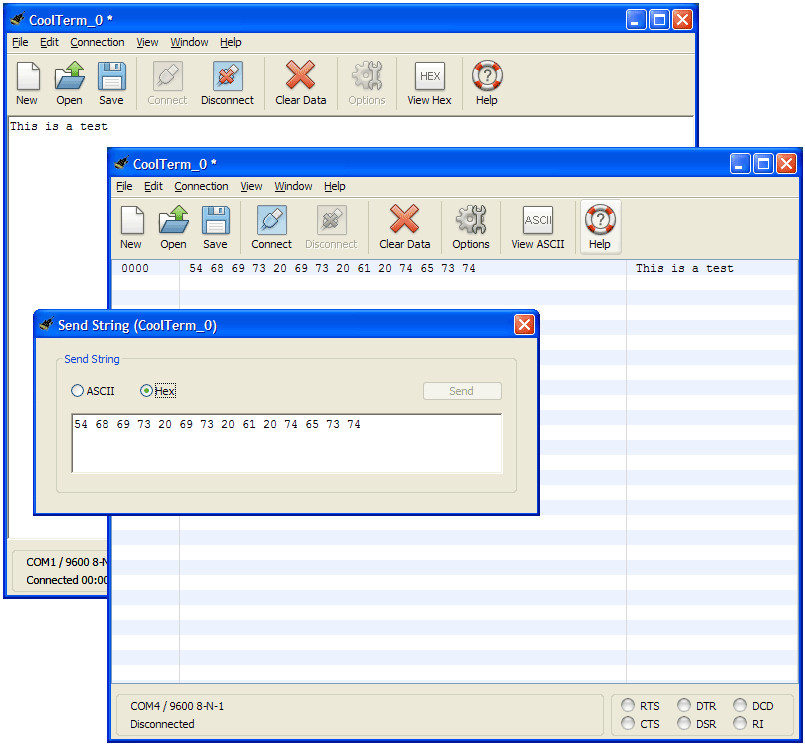
Task: Click Clear Data red X in front window
Action: click(x=405, y=219)
